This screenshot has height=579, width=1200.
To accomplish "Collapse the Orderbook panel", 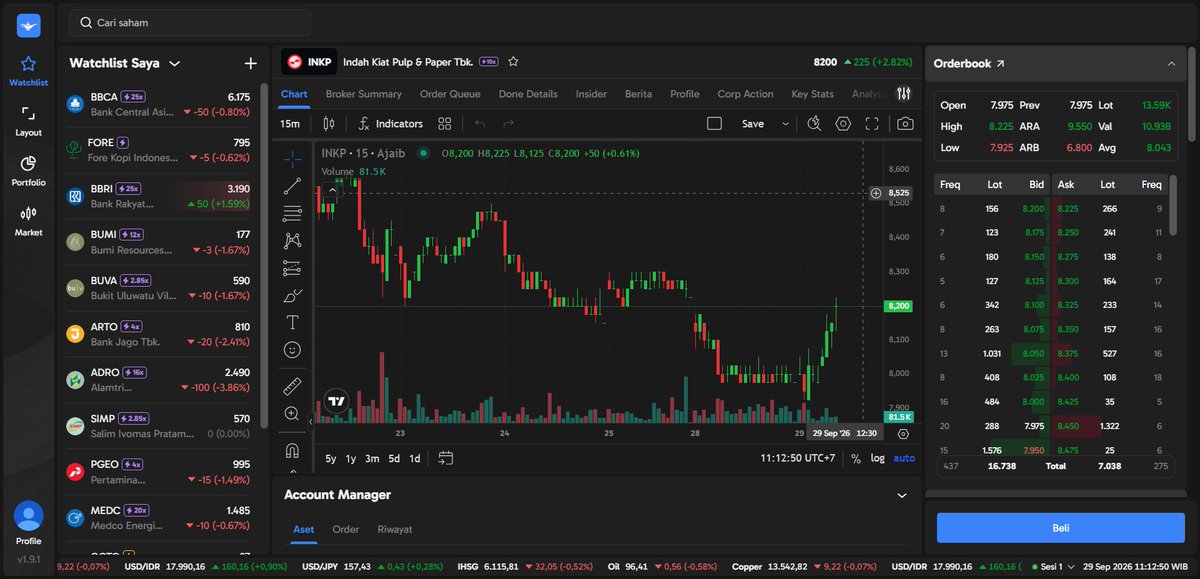I will 1172,63.
